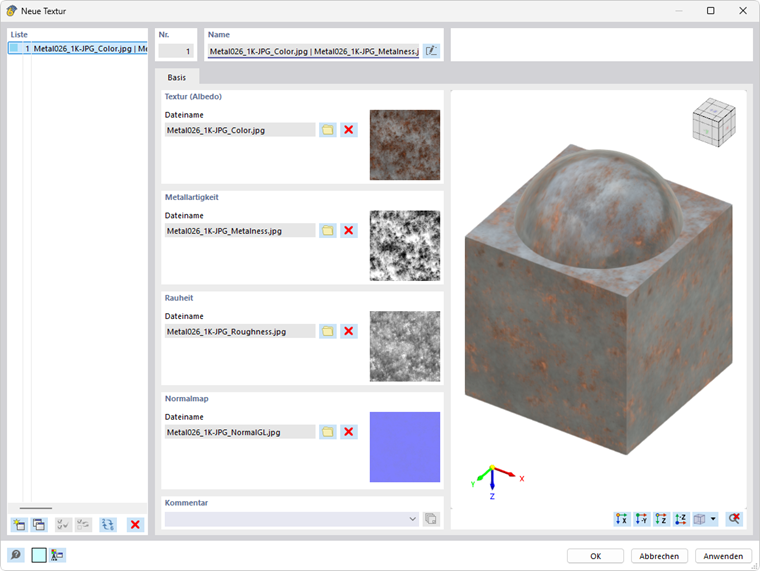The image size is (760, 571).
Task: Delete the selected list entry
Action: [x=135, y=524]
